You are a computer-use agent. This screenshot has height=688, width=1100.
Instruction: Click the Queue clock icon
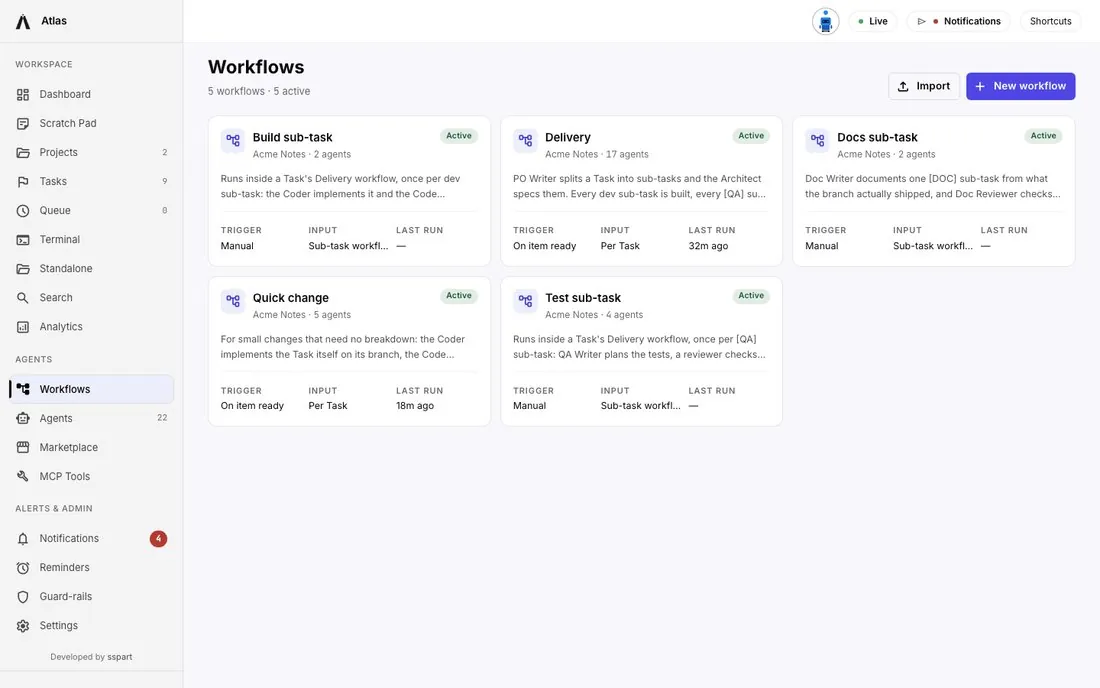coord(23,210)
